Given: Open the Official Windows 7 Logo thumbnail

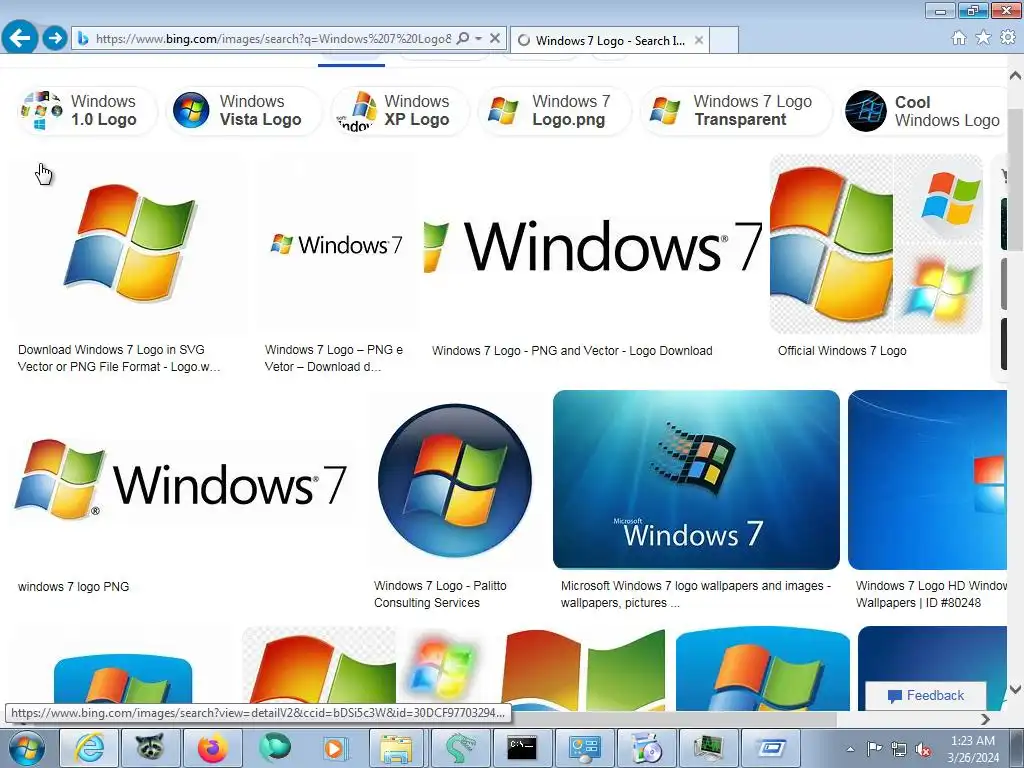Looking at the screenshot, I should [876, 244].
